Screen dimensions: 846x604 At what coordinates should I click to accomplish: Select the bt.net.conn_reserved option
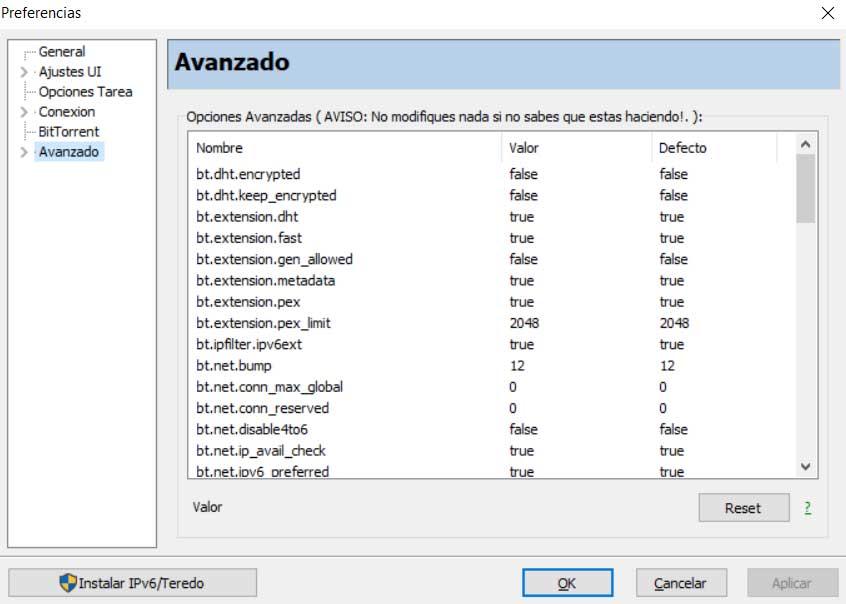pyautogui.click(x=492, y=408)
